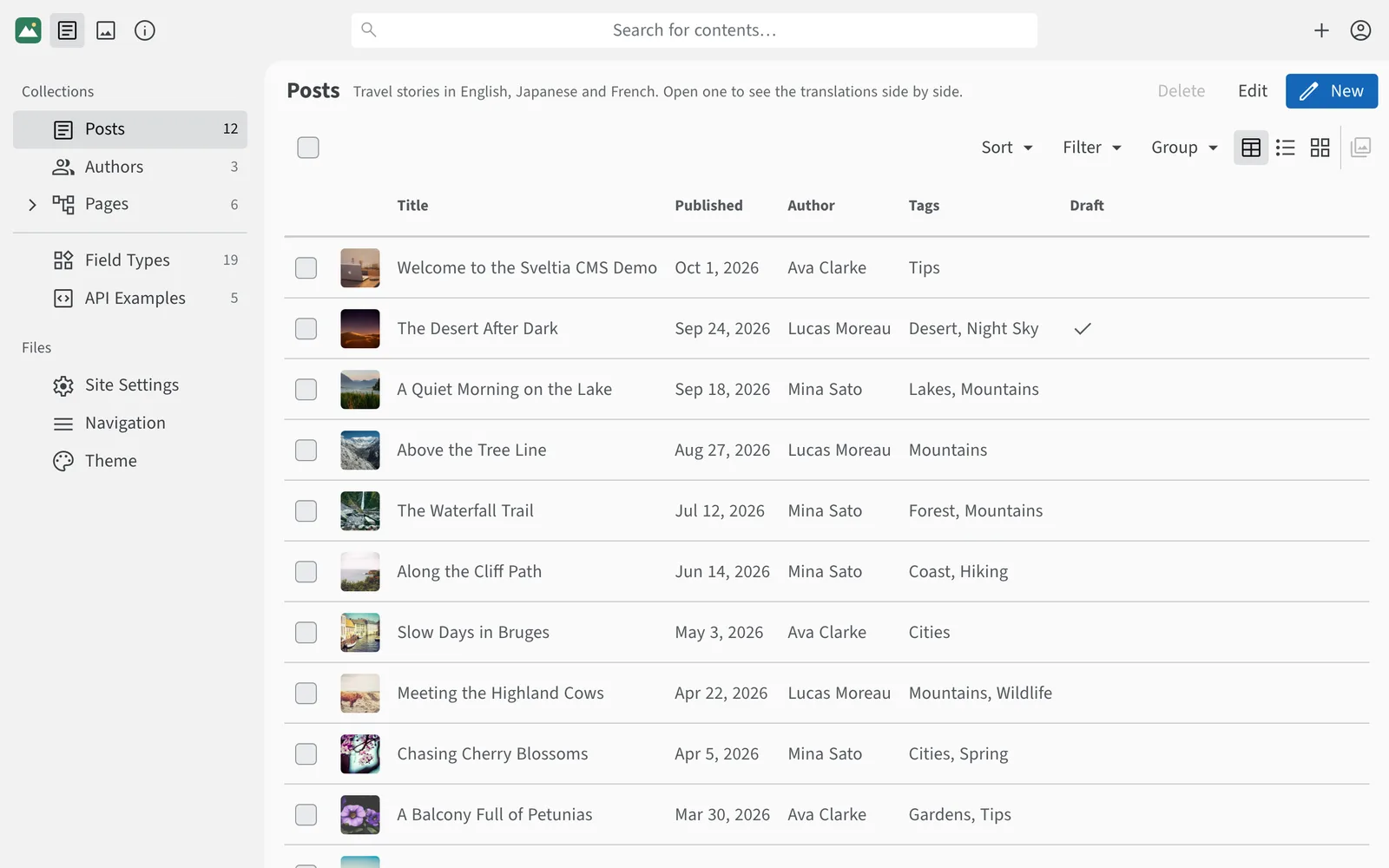Image resolution: width=1389 pixels, height=868 pixels.
Task: Select the Field Types collection
Action: 130,260
